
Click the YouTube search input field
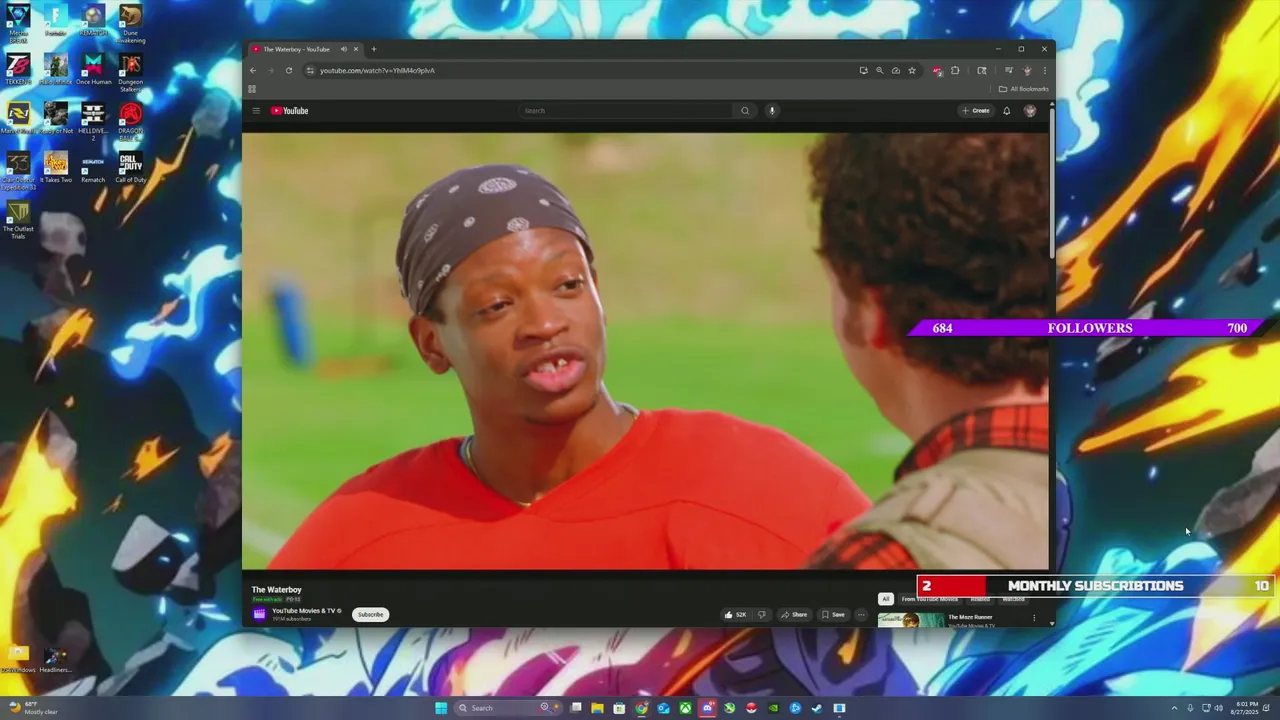click(627, 111)
